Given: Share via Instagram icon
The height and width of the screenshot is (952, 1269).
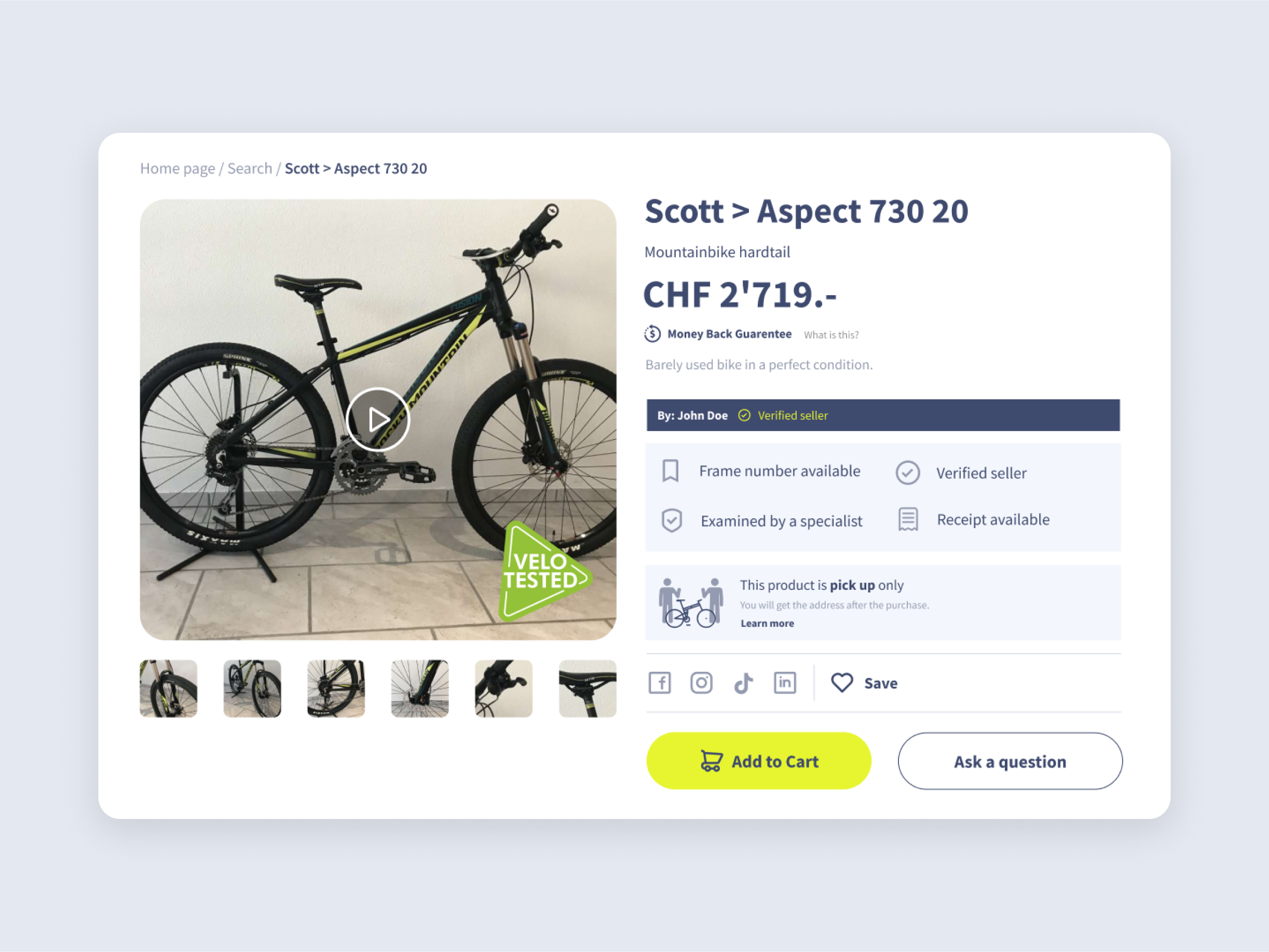Looking at the screenshot, I should click(701, 683).
